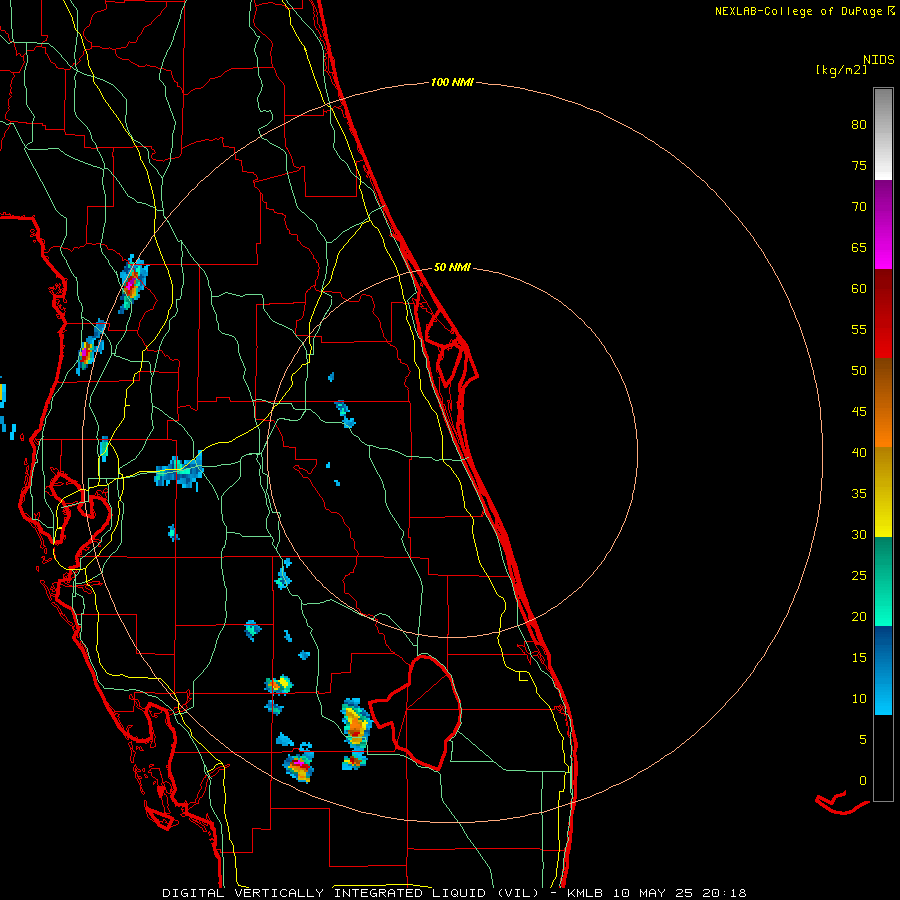The height and width of the screenshot is (900, 900).
Task: Select the 0 value on the color scale
Action: click(863, 781)
